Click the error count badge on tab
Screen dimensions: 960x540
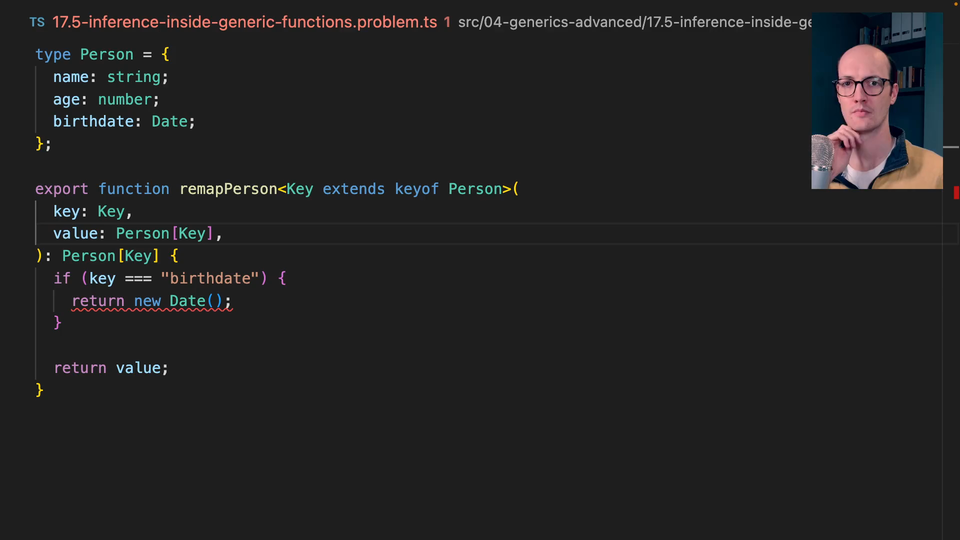[446, 21]
